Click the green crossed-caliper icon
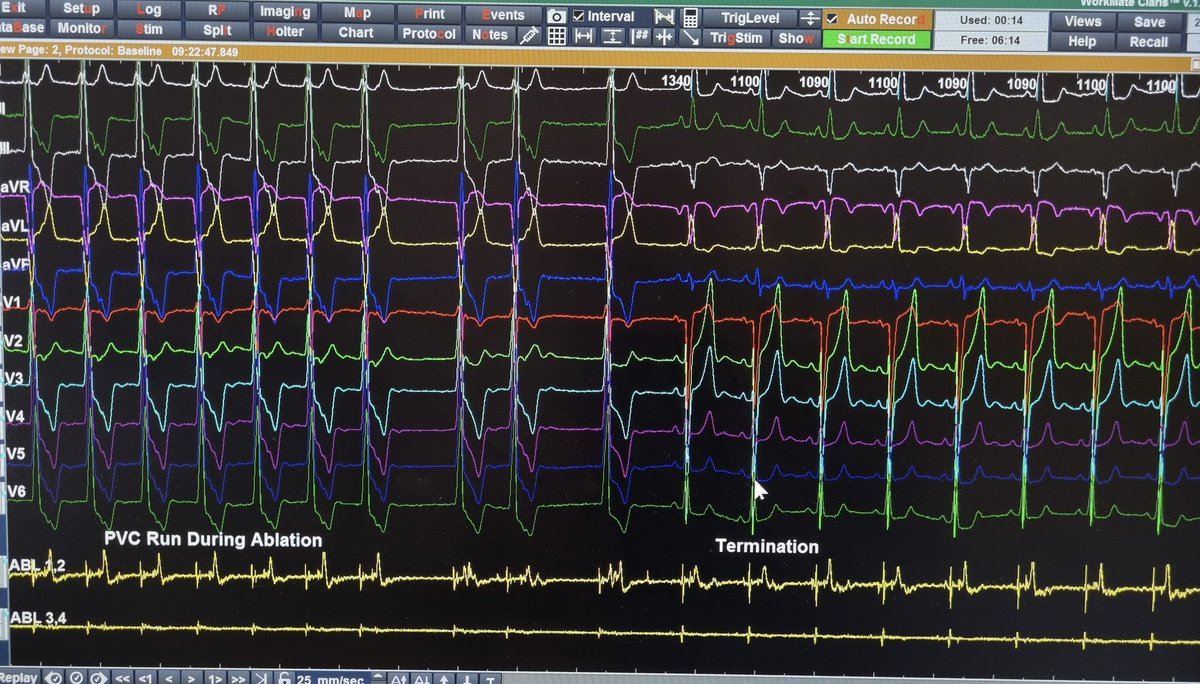The image size is (1200, 684). (x=666, y=17)
